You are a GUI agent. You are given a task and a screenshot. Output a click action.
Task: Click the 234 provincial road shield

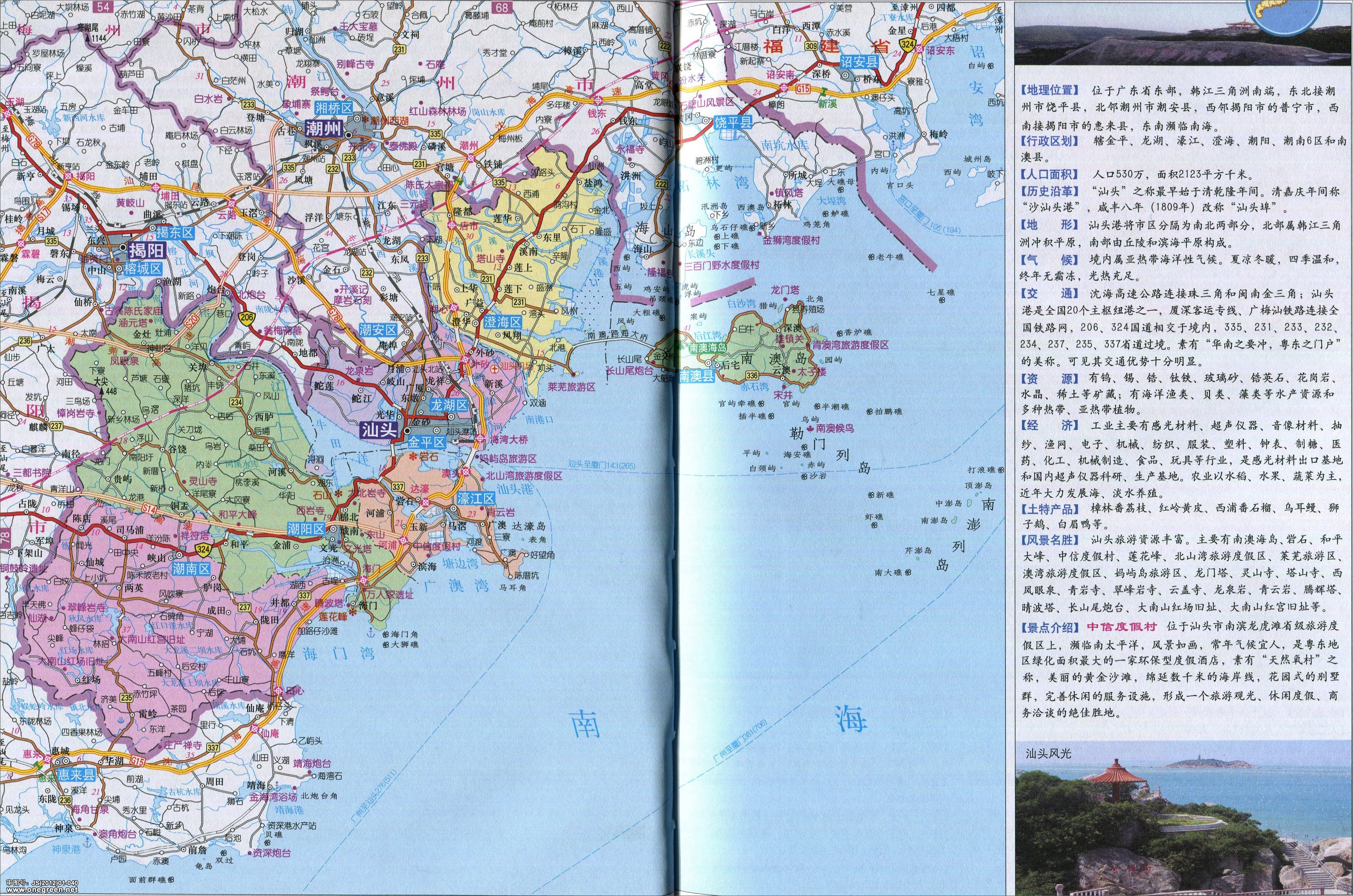click(x=237, y=402)
